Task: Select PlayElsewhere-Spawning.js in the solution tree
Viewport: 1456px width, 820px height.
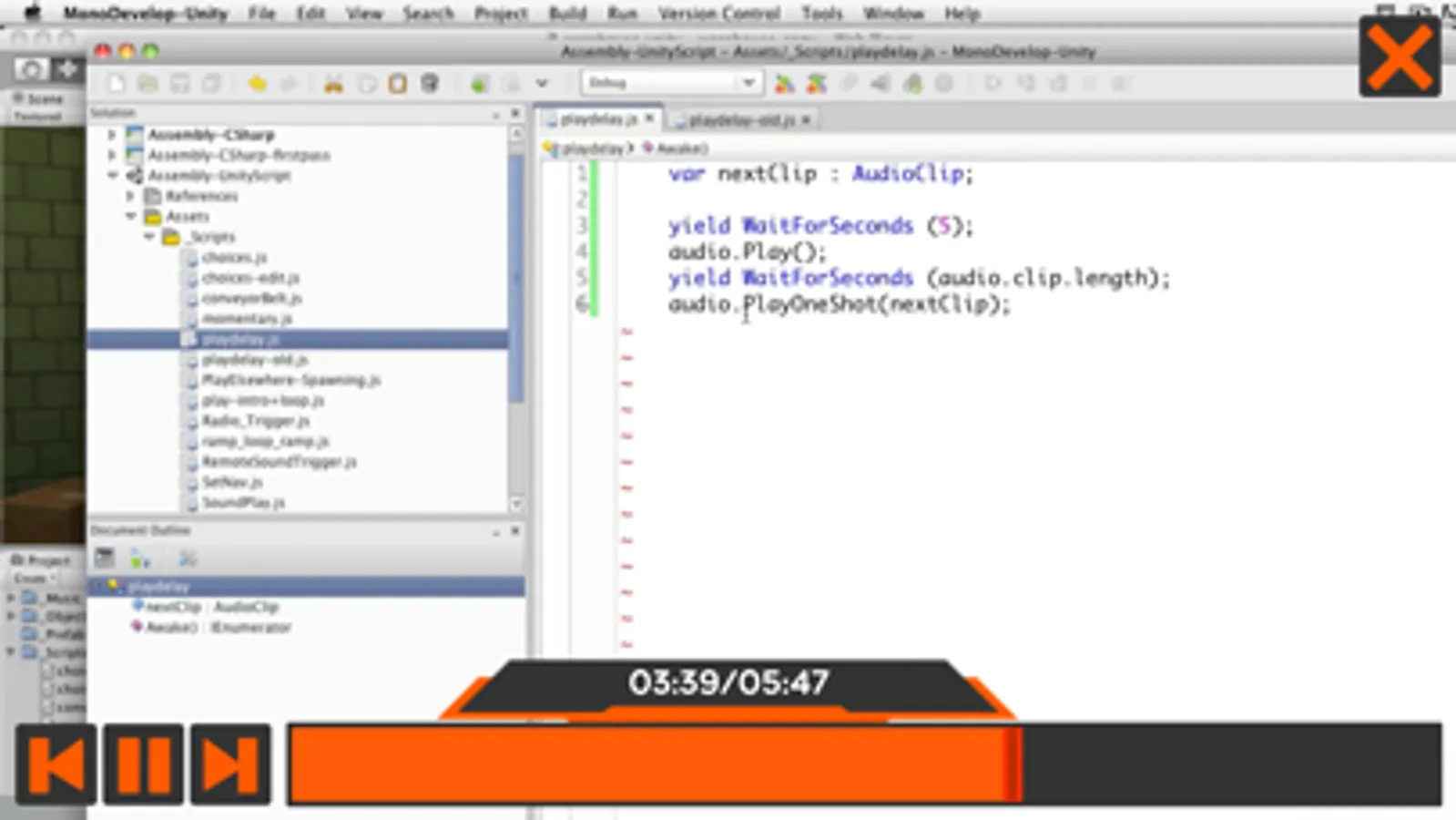Action: pyautogui.click(x=291, y=380)
